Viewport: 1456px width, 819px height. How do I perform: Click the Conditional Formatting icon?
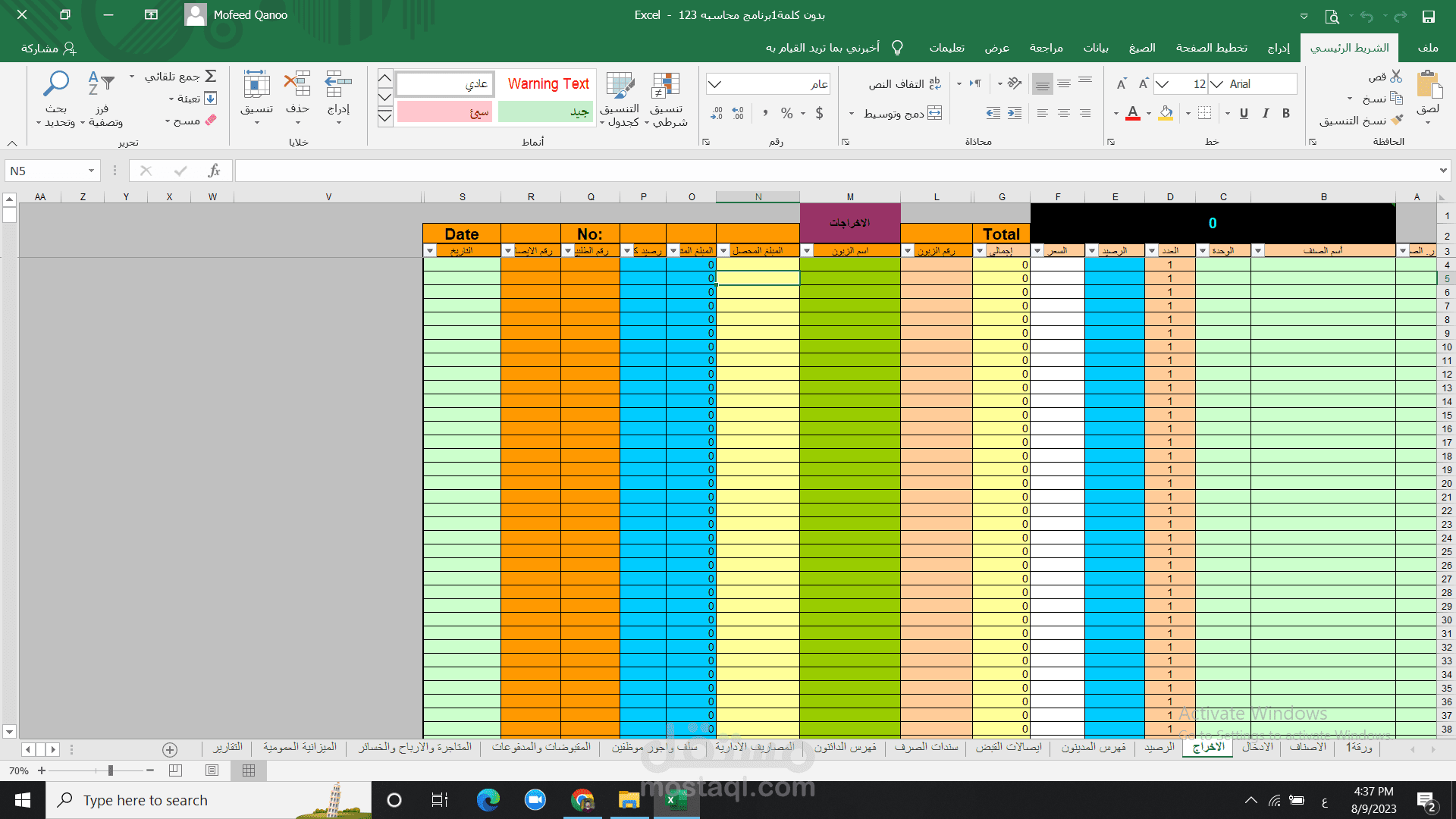click(x=666, y=86)
